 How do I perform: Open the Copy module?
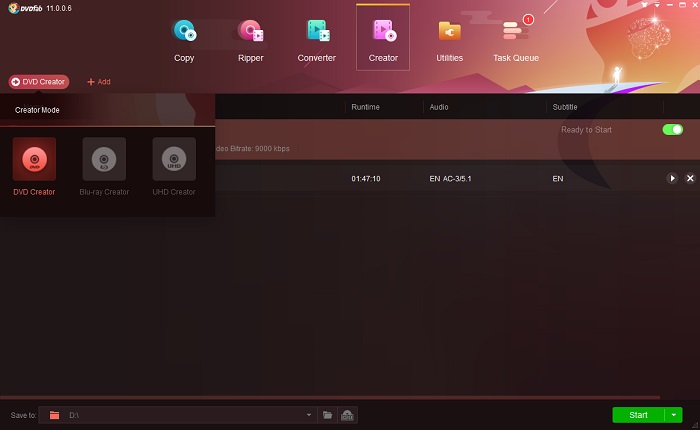(x=184, y=40)
